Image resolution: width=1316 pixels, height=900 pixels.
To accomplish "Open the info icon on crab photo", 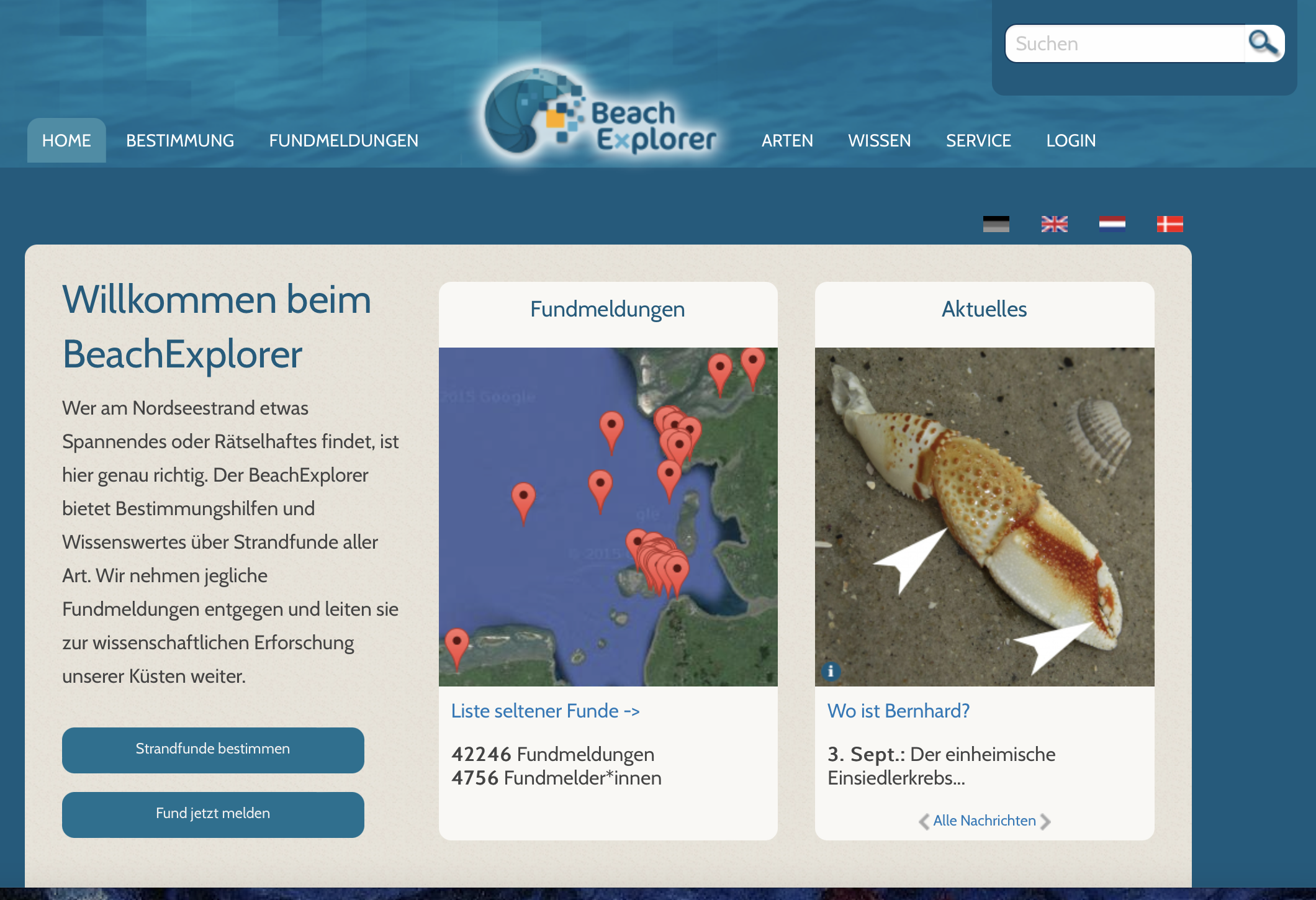I will tap(831, 671).
